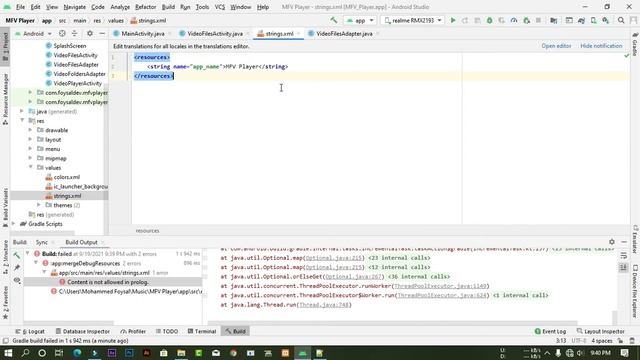Image resolution: width=640 pixels, height=360 pixels.
Task: Click the green Run app button
Action: point(453,20)
